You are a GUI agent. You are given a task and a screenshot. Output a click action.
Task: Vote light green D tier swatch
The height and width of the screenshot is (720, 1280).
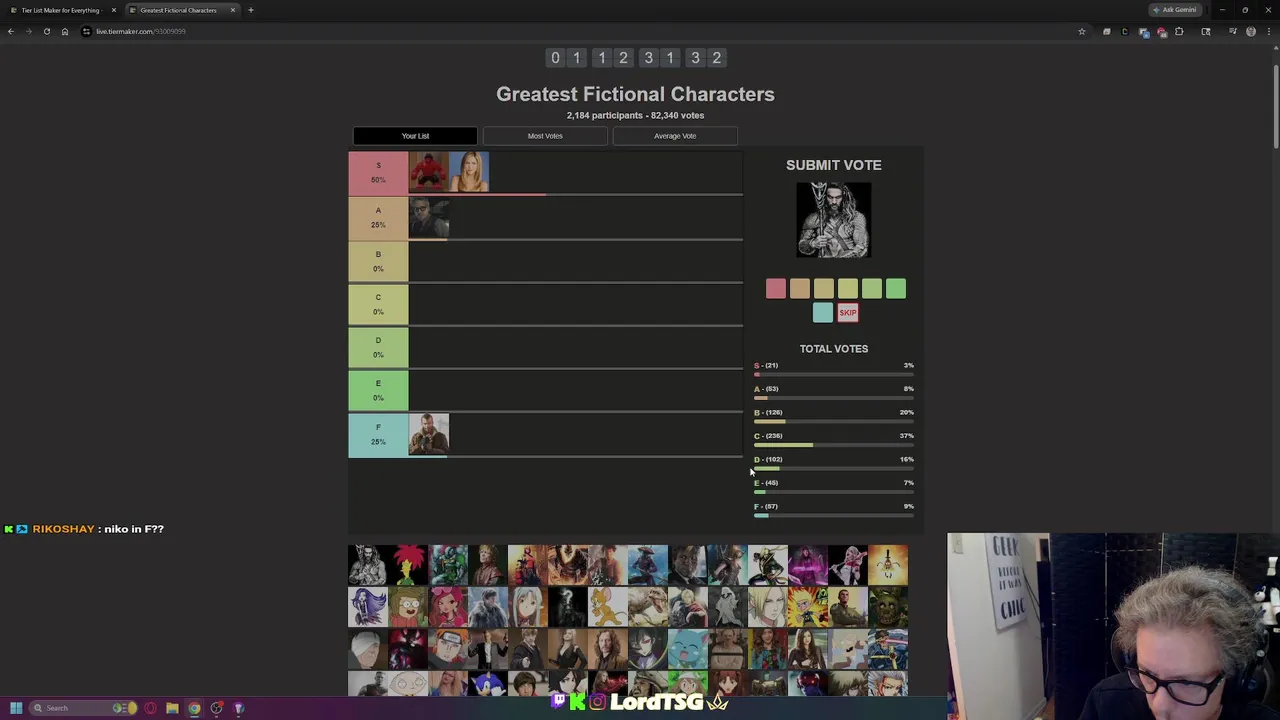tap(872, 289)
